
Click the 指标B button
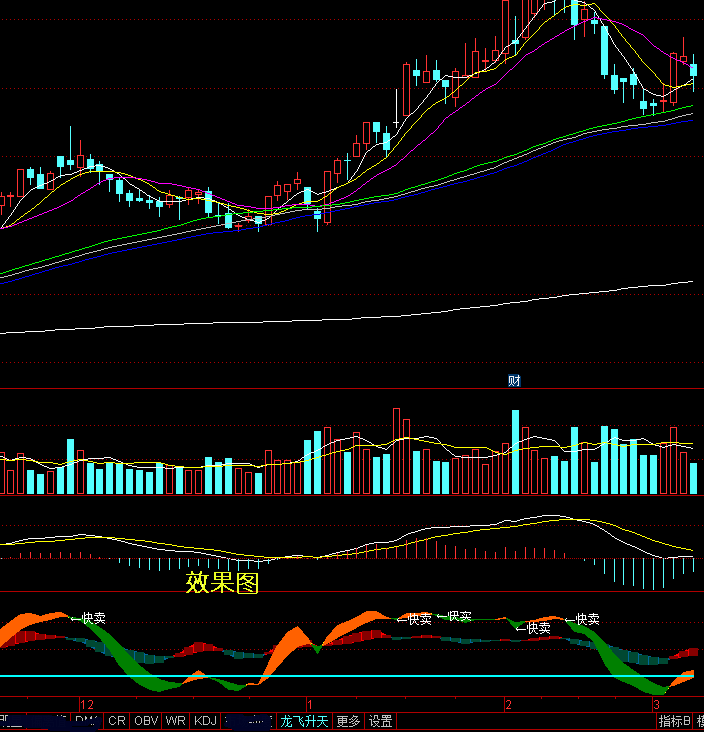[674, 721]
